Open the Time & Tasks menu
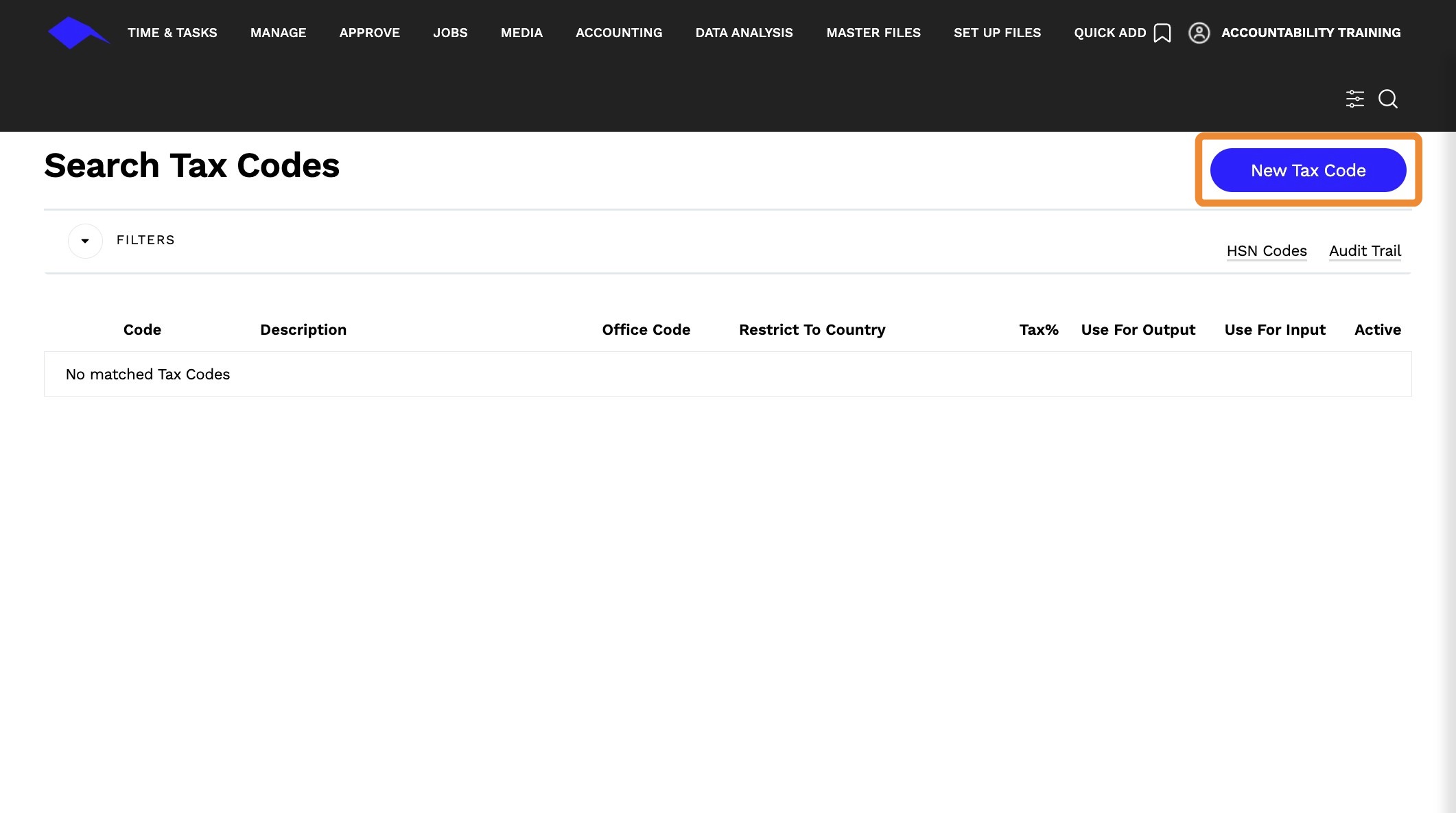The image size is (1456, 813). click(172, 33)
